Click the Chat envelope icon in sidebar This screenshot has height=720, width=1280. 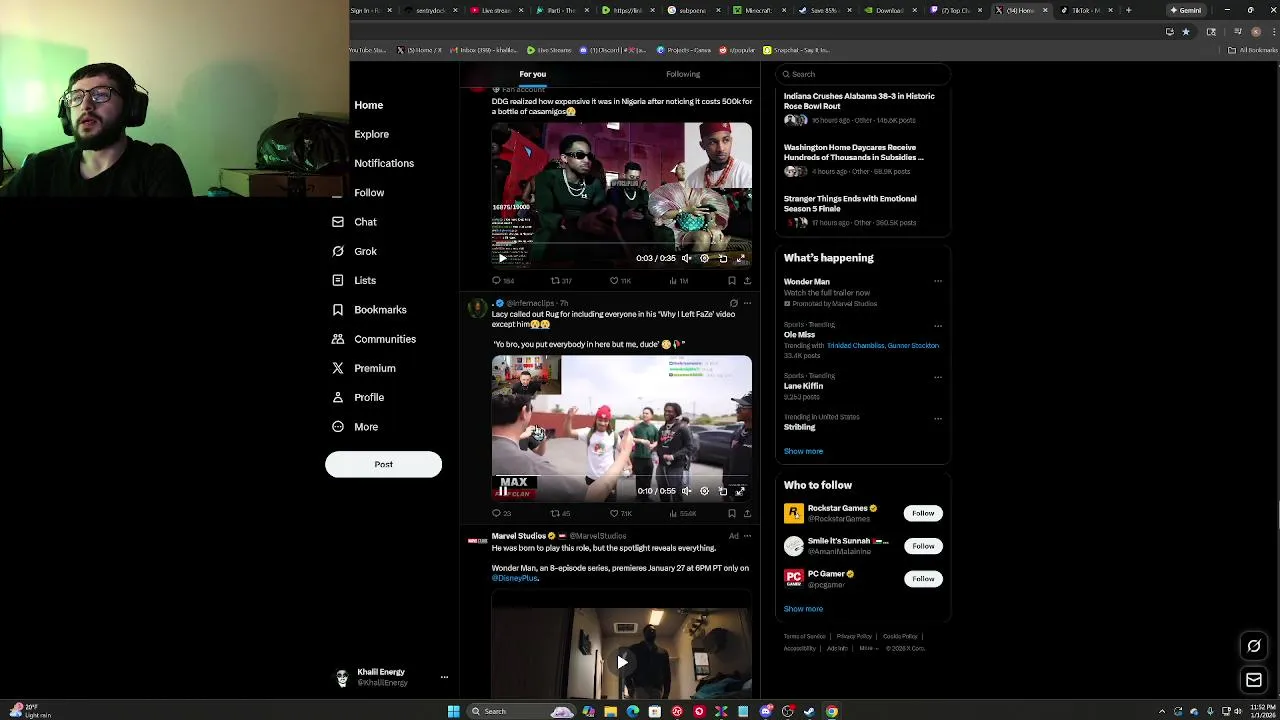coord(338,222)
